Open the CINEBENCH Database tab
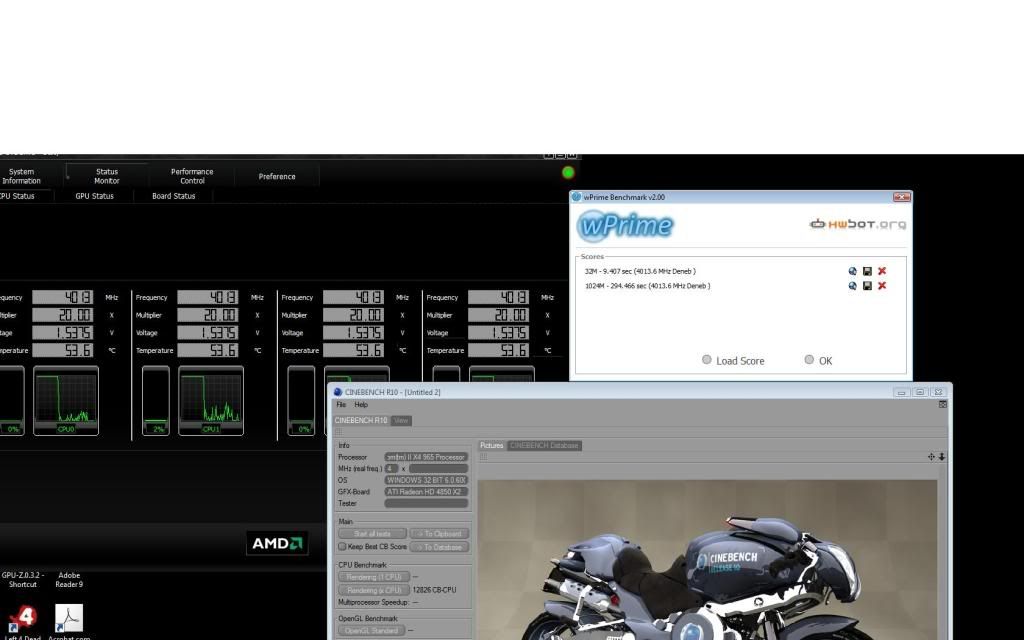1024x640 pixels. pos(544,445)
